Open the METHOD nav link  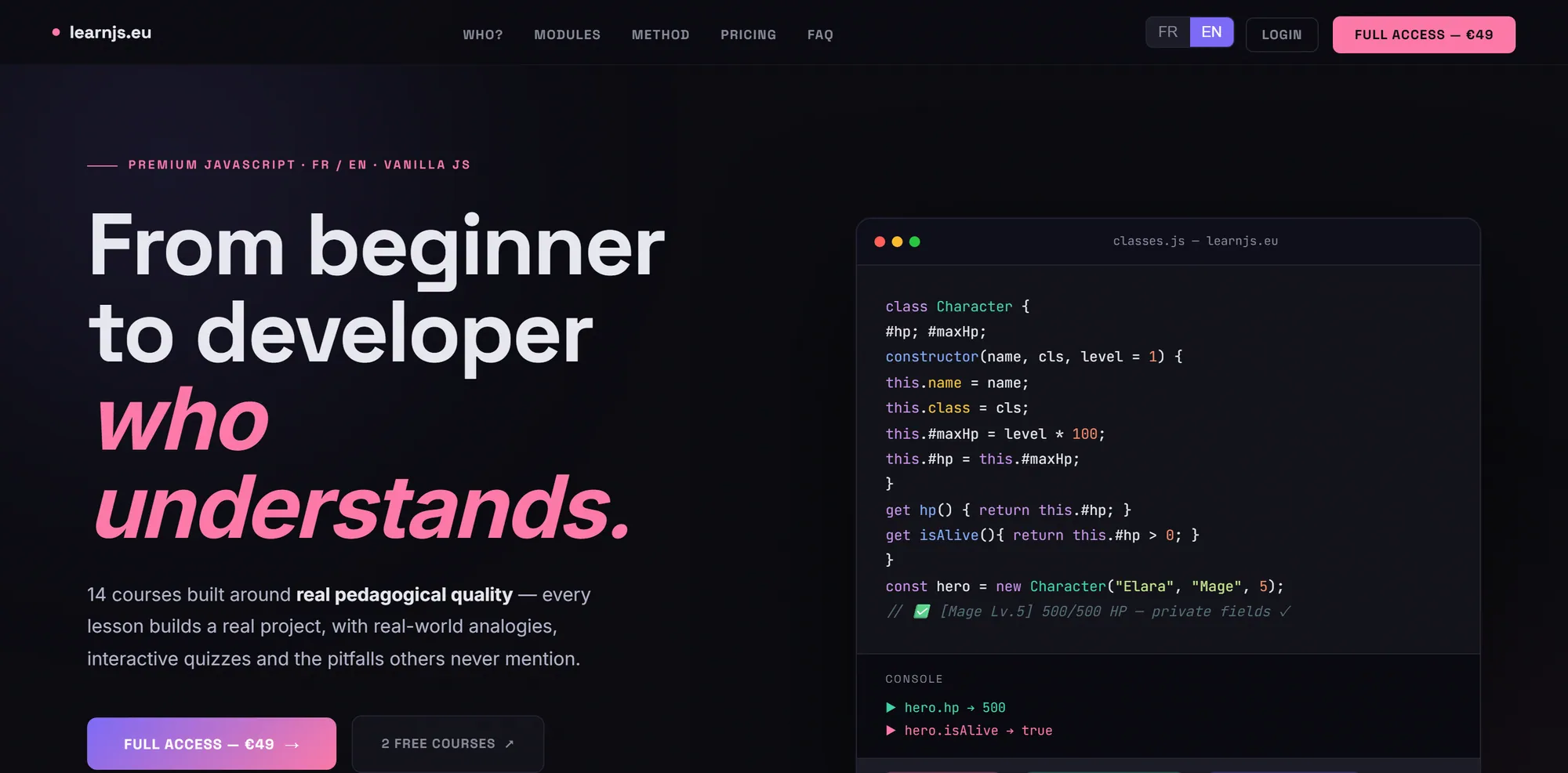click(661, 35)
